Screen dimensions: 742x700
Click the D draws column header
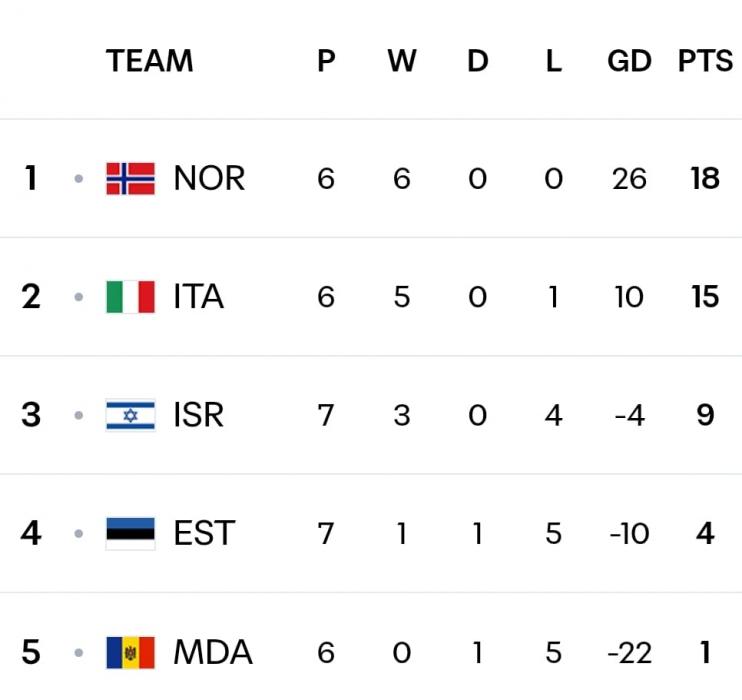pos(478,61)
